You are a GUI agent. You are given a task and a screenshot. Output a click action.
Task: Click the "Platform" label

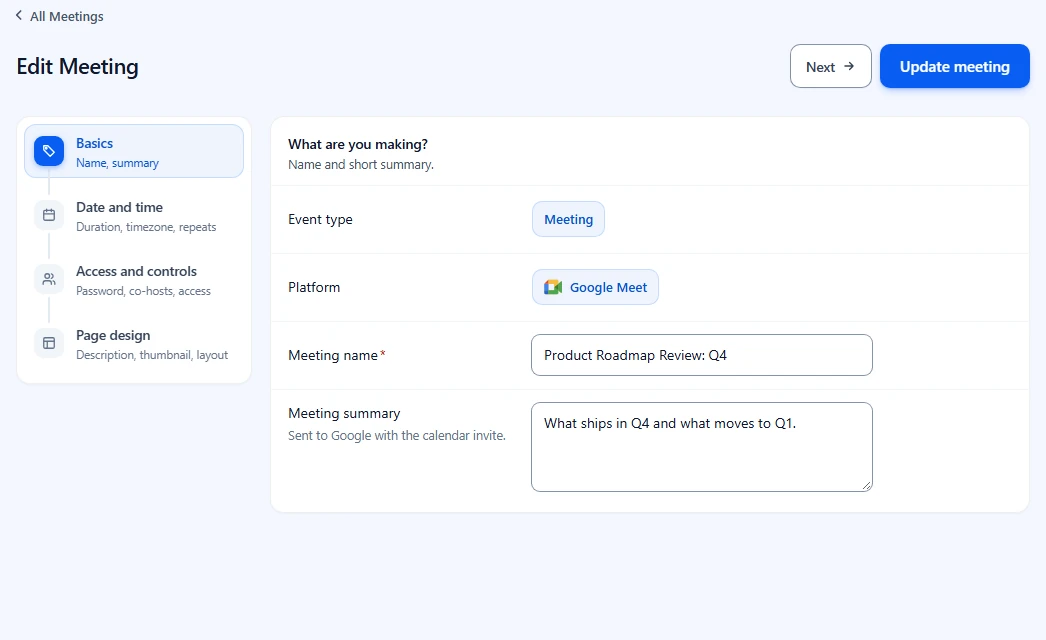314,287
